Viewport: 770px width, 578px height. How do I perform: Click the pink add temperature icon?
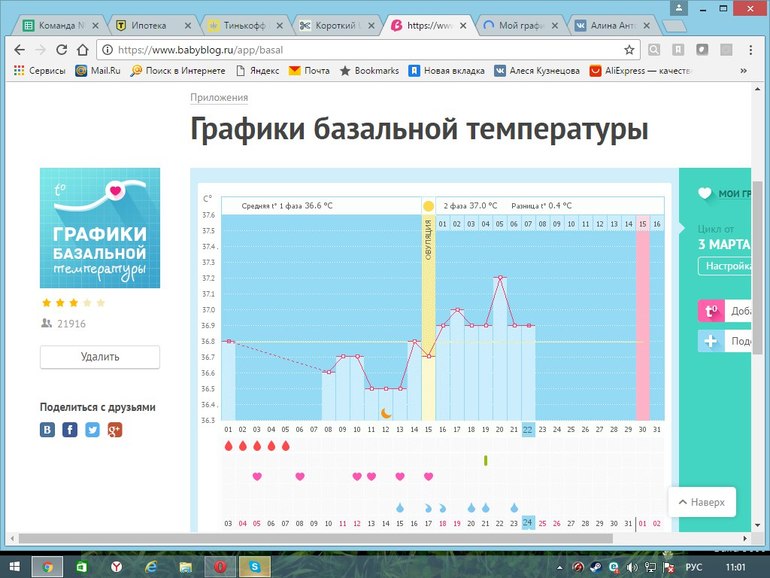click(711, 311)
